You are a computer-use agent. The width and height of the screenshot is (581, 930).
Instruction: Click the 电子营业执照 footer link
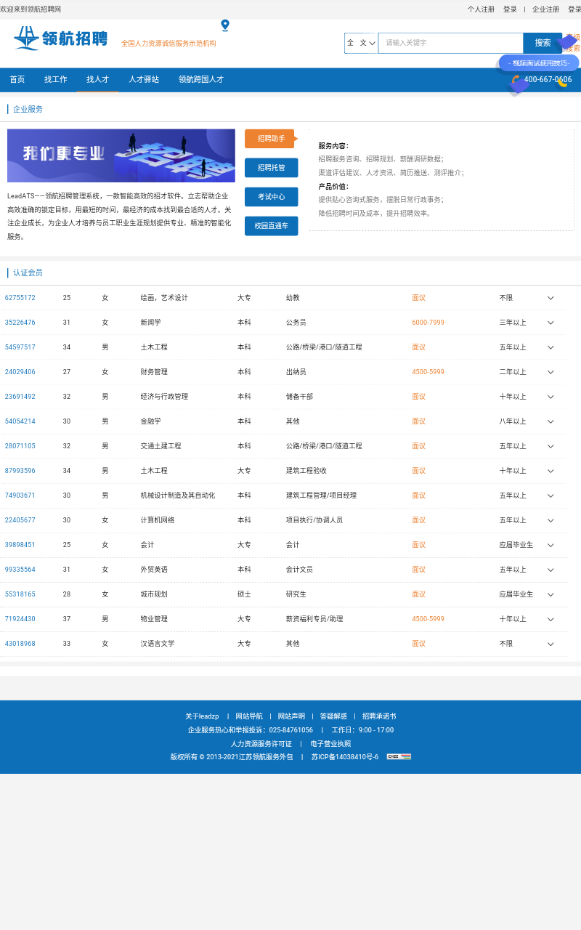click(x=331, y=744)
